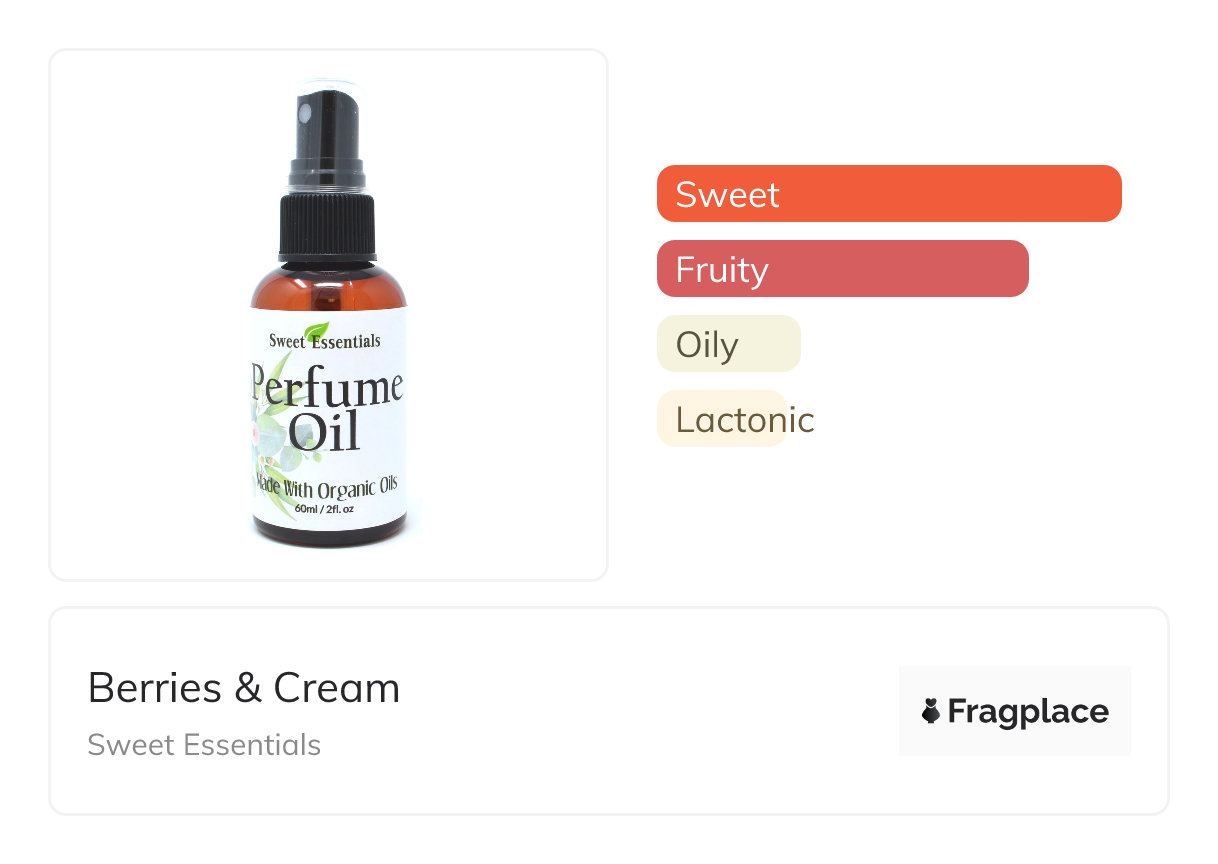Click the Fragplace bottle logo icon

(x=931, y=711)
